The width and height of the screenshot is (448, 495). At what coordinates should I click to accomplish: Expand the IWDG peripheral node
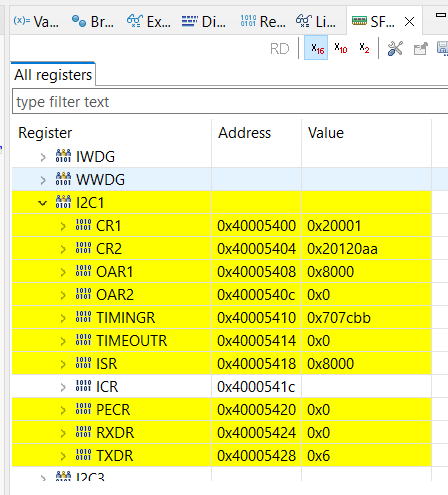tap(43, 157)
